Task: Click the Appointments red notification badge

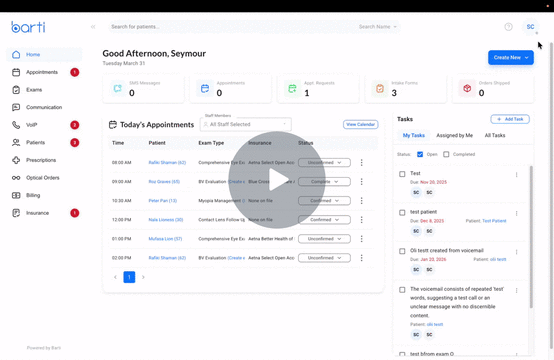Action: tap(75, 72)
